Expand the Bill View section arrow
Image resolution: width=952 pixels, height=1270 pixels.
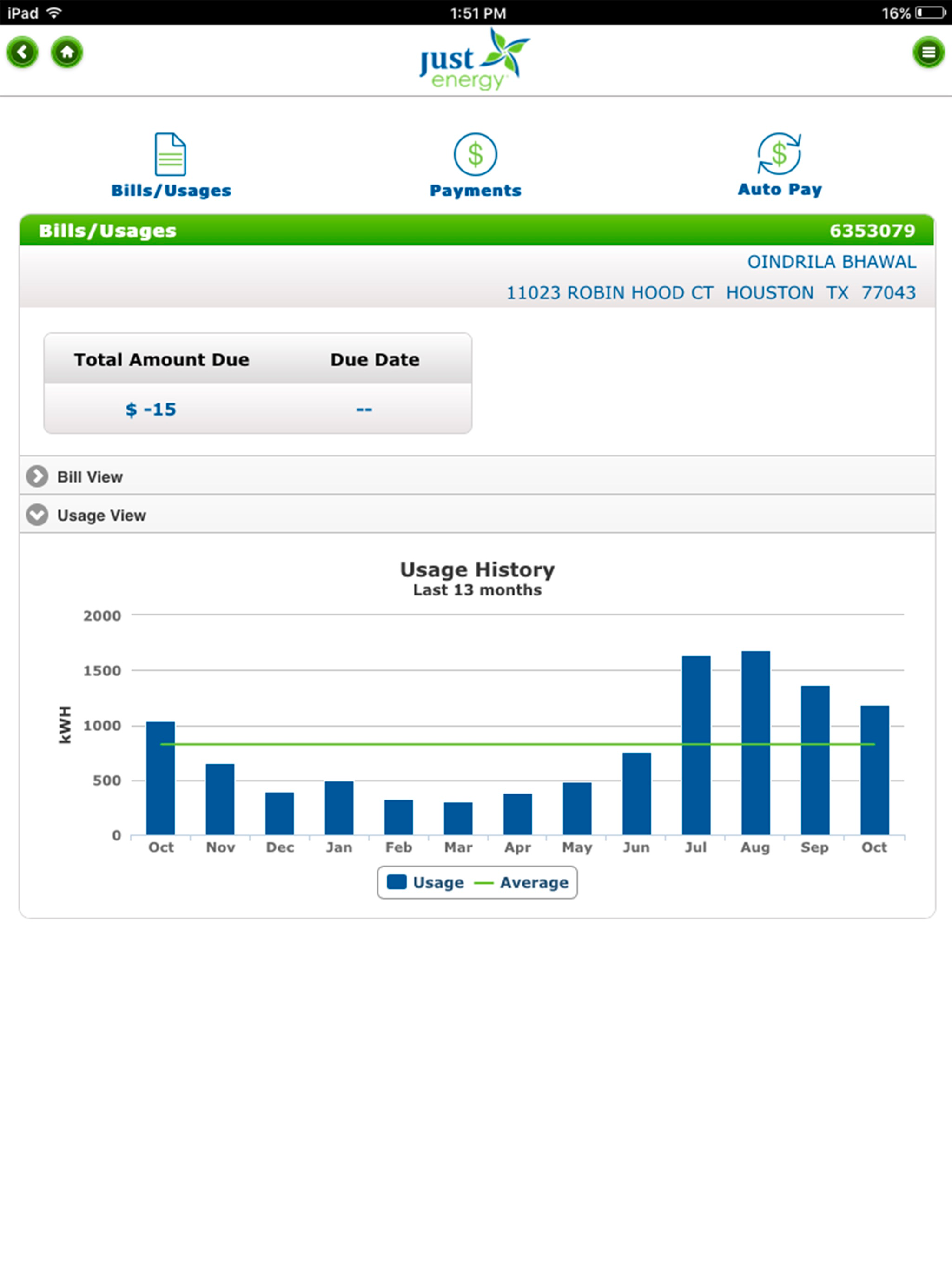coord(37,476)
